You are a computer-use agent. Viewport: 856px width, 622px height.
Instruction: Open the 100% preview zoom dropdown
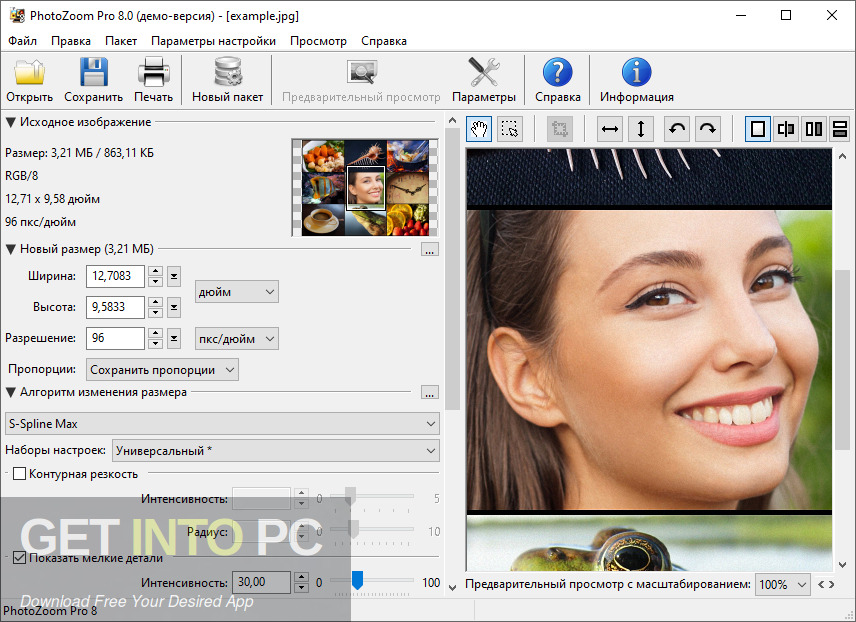(783, 584)
